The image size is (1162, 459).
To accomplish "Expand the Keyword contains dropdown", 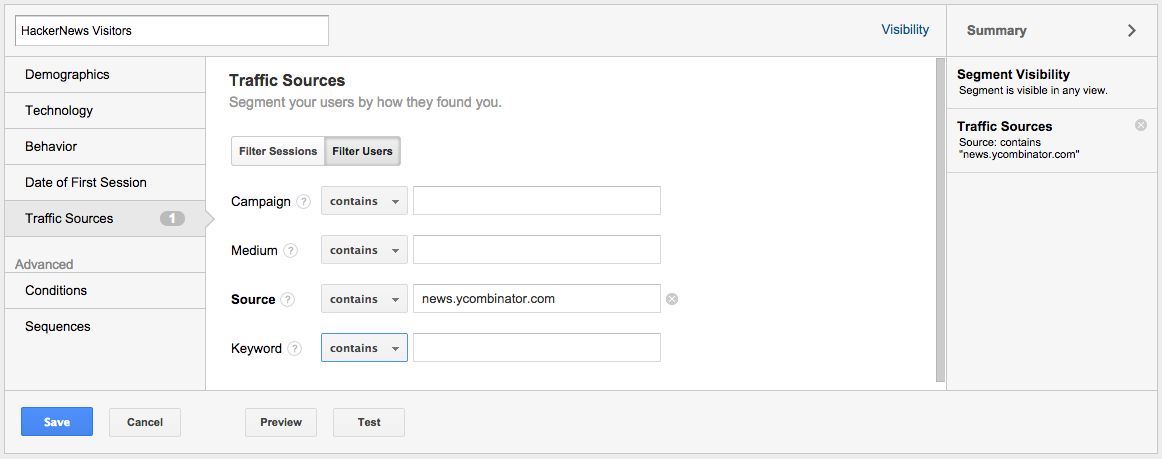I will point(364,348).
